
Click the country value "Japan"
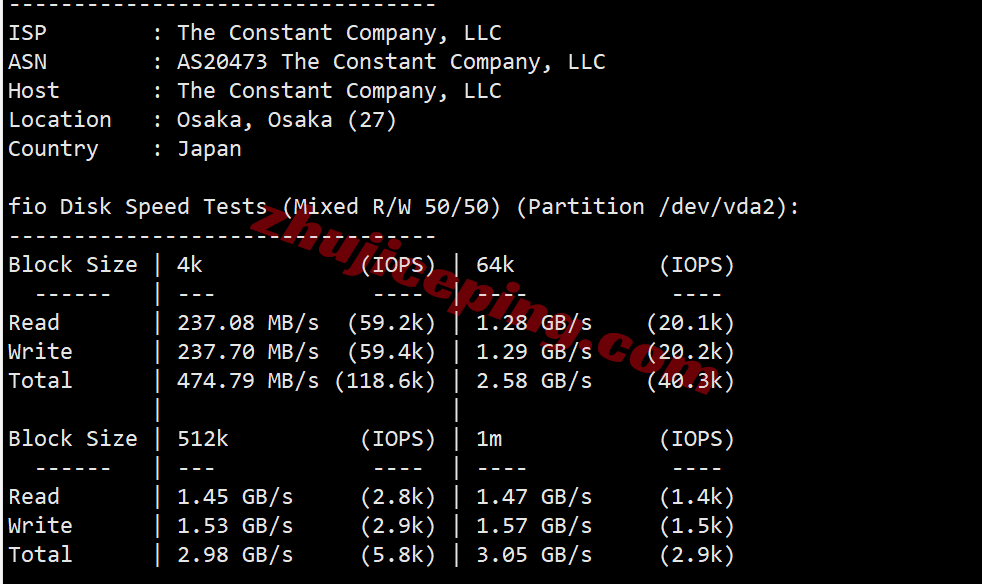209,149
